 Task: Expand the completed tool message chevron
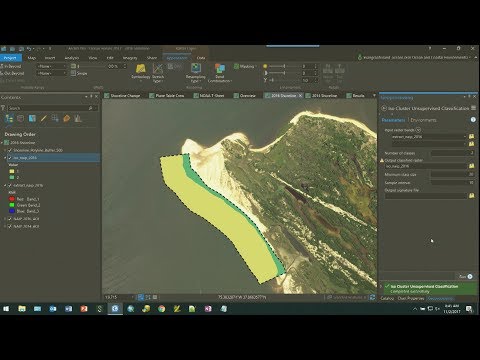coord(381,286)
